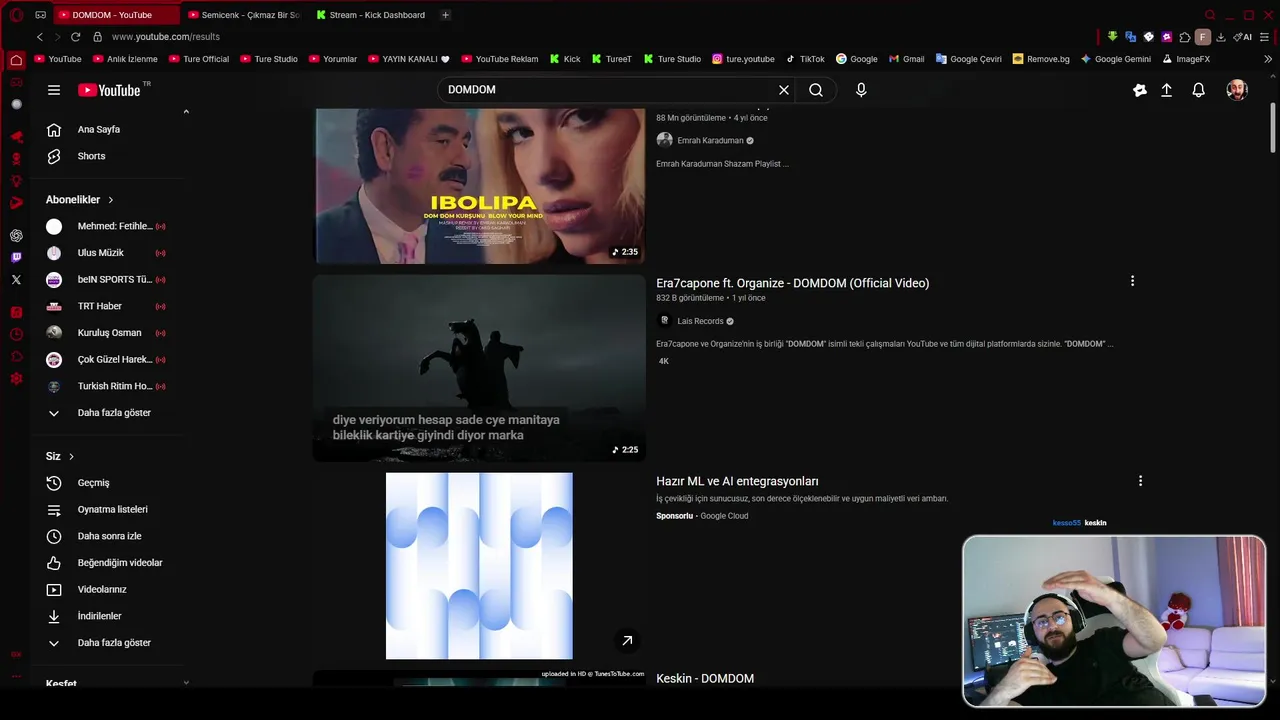Open the Opera GX menu logo
1280x720 pixels.
16,15
